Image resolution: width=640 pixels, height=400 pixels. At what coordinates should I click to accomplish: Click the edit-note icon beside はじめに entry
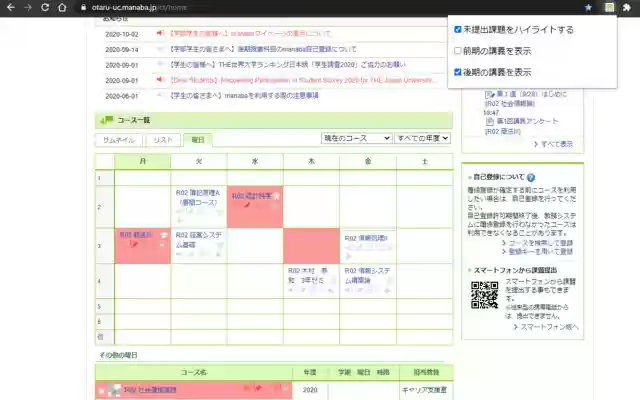point(490,94)
